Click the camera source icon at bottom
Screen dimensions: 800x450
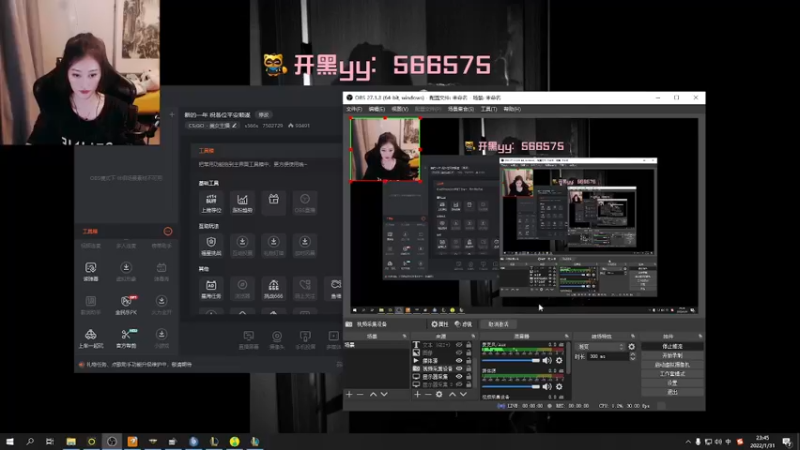pyautogui.click(x=277, y=340)
